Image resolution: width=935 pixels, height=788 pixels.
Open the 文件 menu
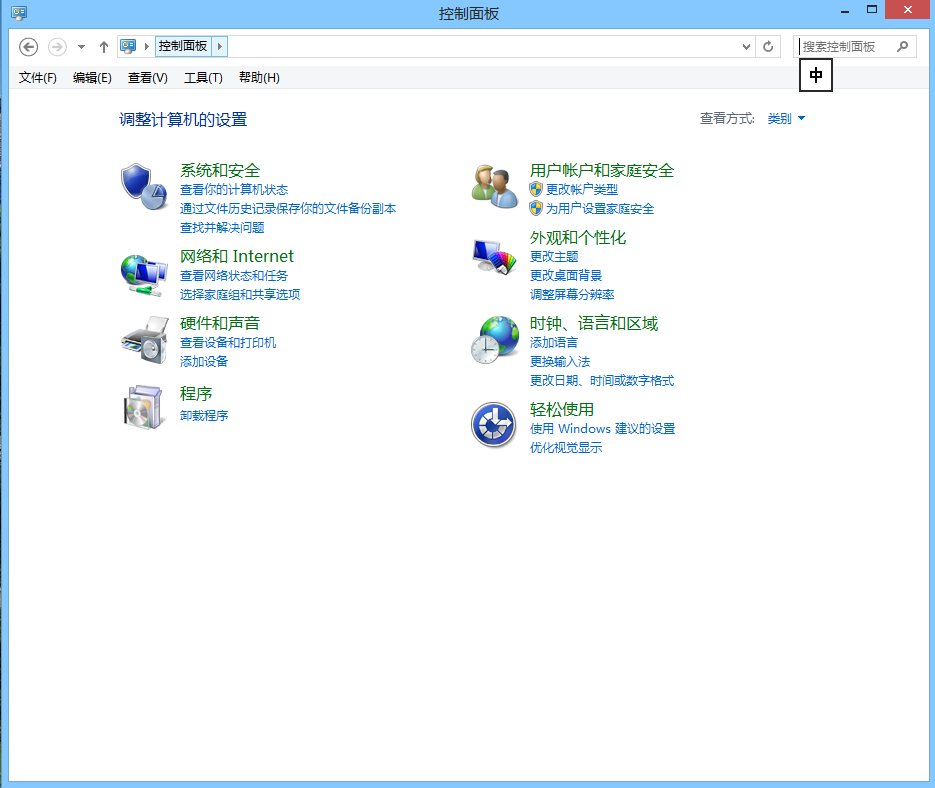pyautogui.click(x=36, y=77)
